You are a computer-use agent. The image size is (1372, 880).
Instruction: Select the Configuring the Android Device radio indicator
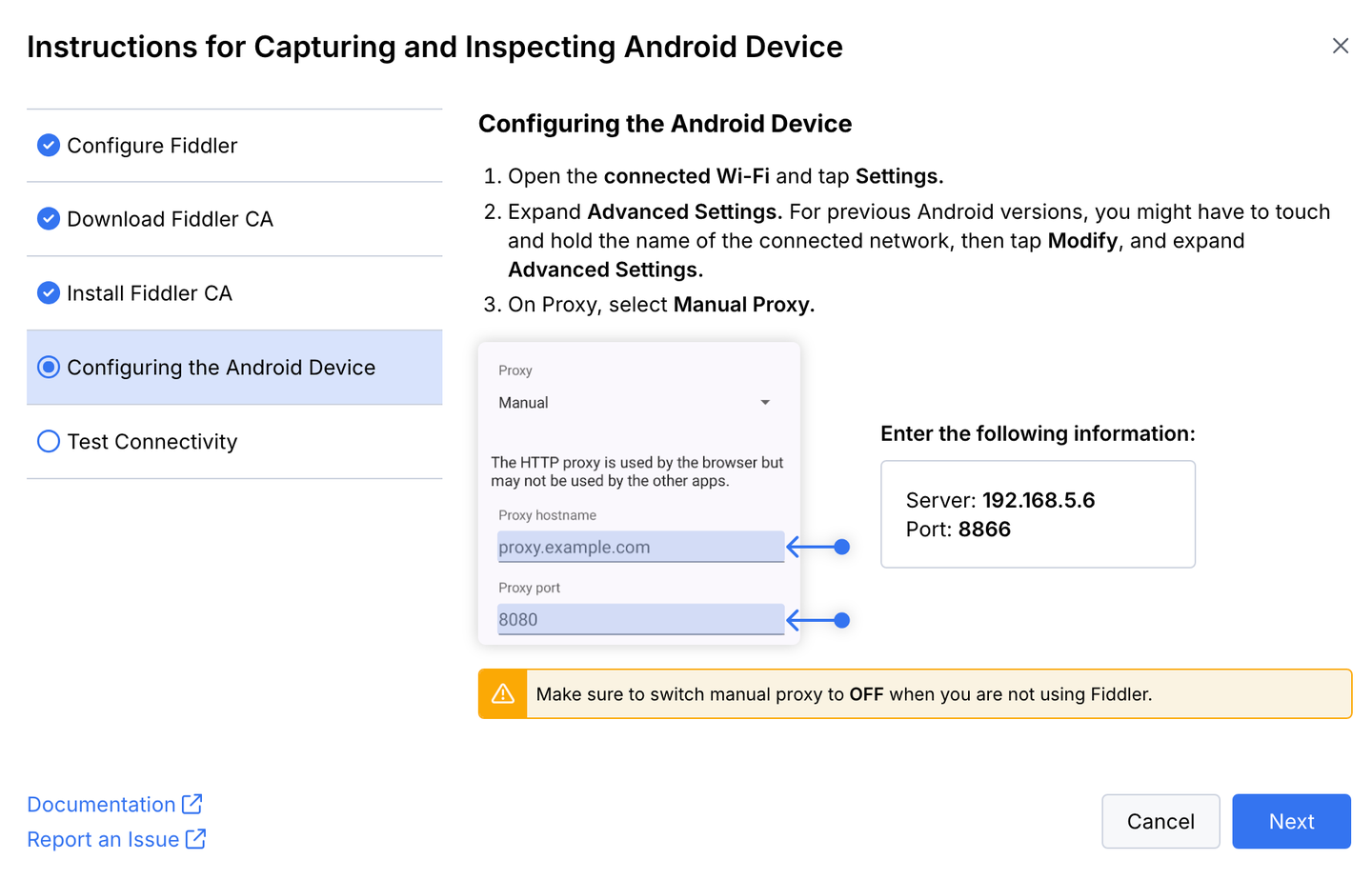[49, 368]
